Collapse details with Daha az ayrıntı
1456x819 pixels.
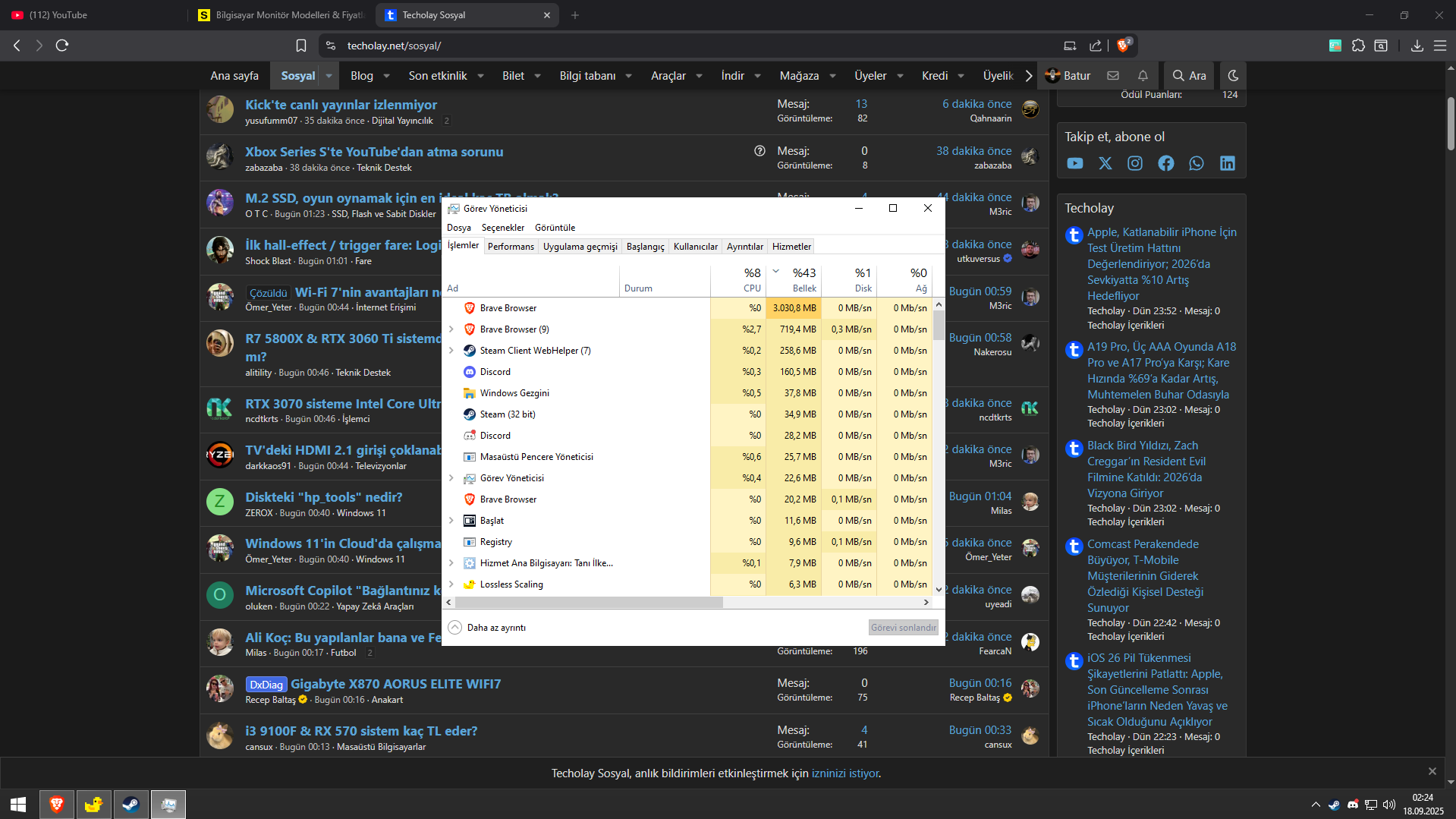tap(487, 628)
